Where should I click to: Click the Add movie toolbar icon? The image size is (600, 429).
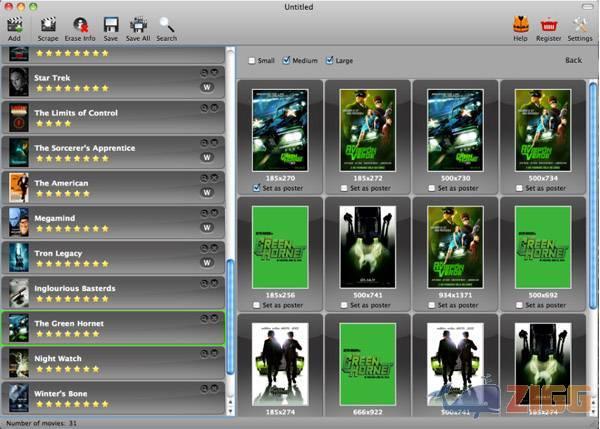pyautogui.click(x=14, y=24)
